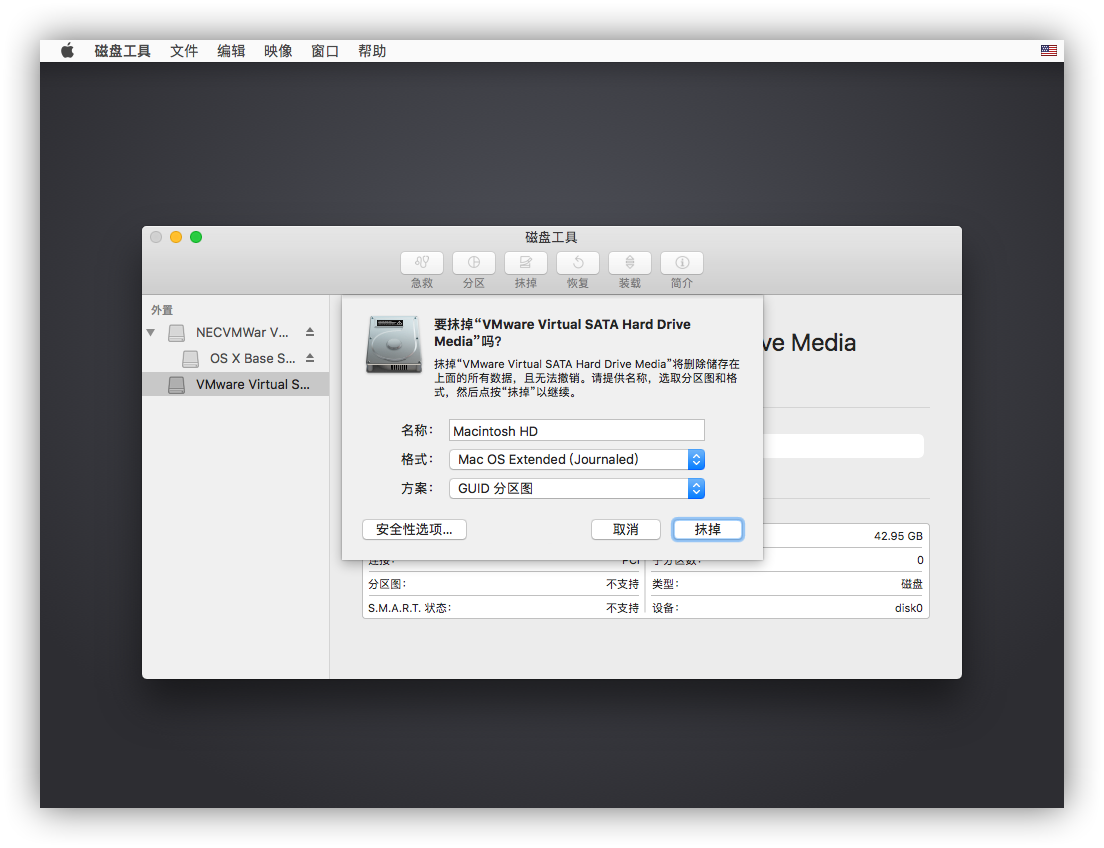
Task: Select VMware Virtual S... in sidebar
Action: (x=236, y=385)
